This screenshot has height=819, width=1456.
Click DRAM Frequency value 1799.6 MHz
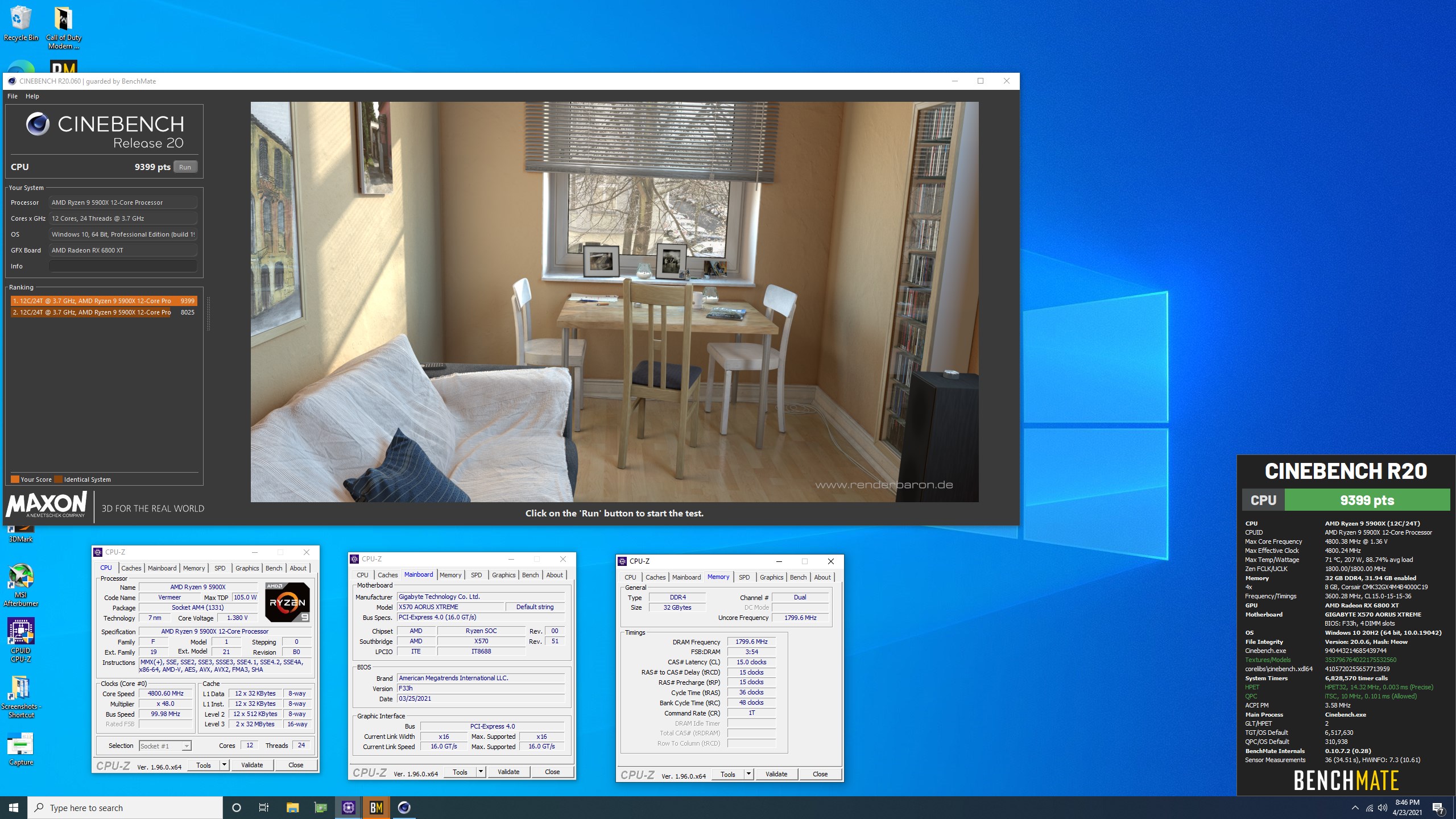coord(751,642)
